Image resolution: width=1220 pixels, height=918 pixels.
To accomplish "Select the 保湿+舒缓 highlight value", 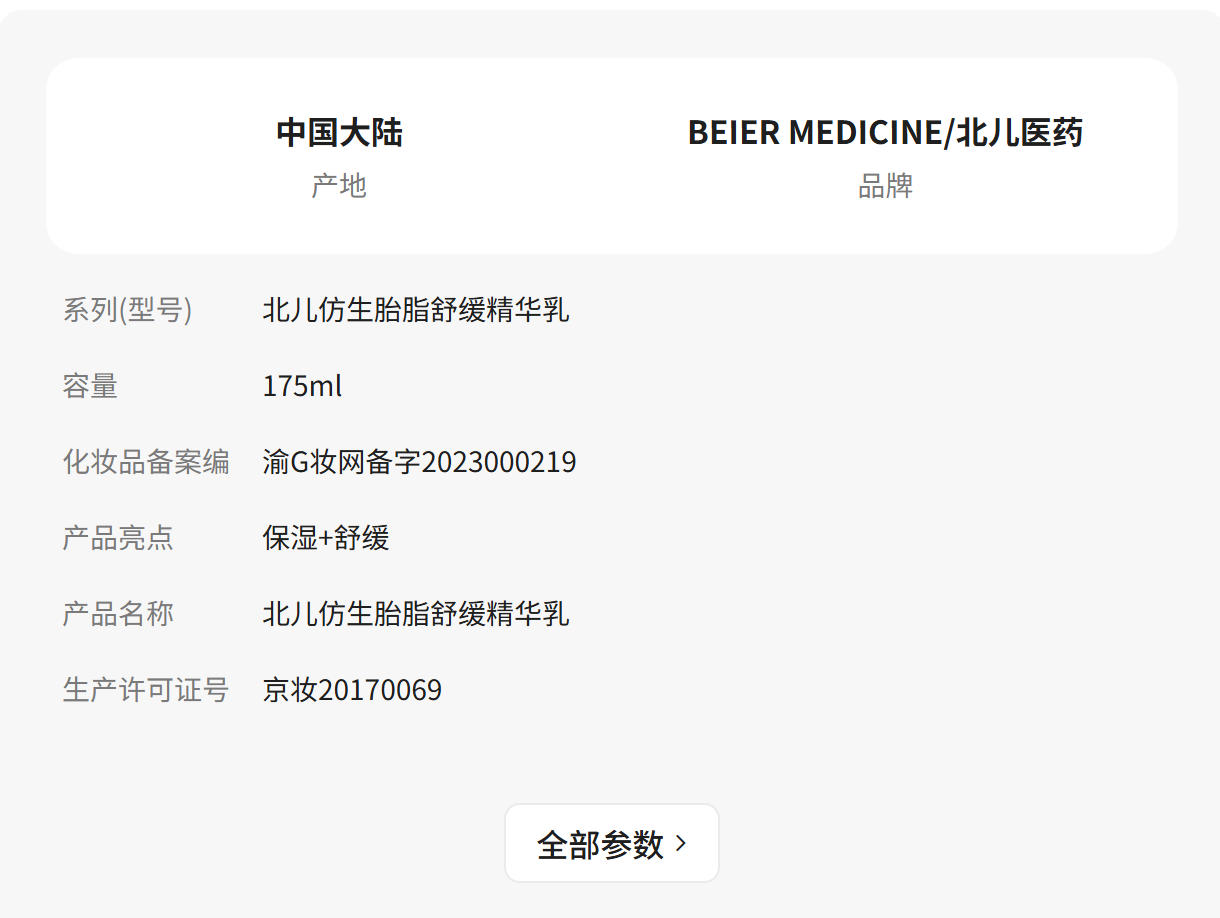I will click(326, 538).
